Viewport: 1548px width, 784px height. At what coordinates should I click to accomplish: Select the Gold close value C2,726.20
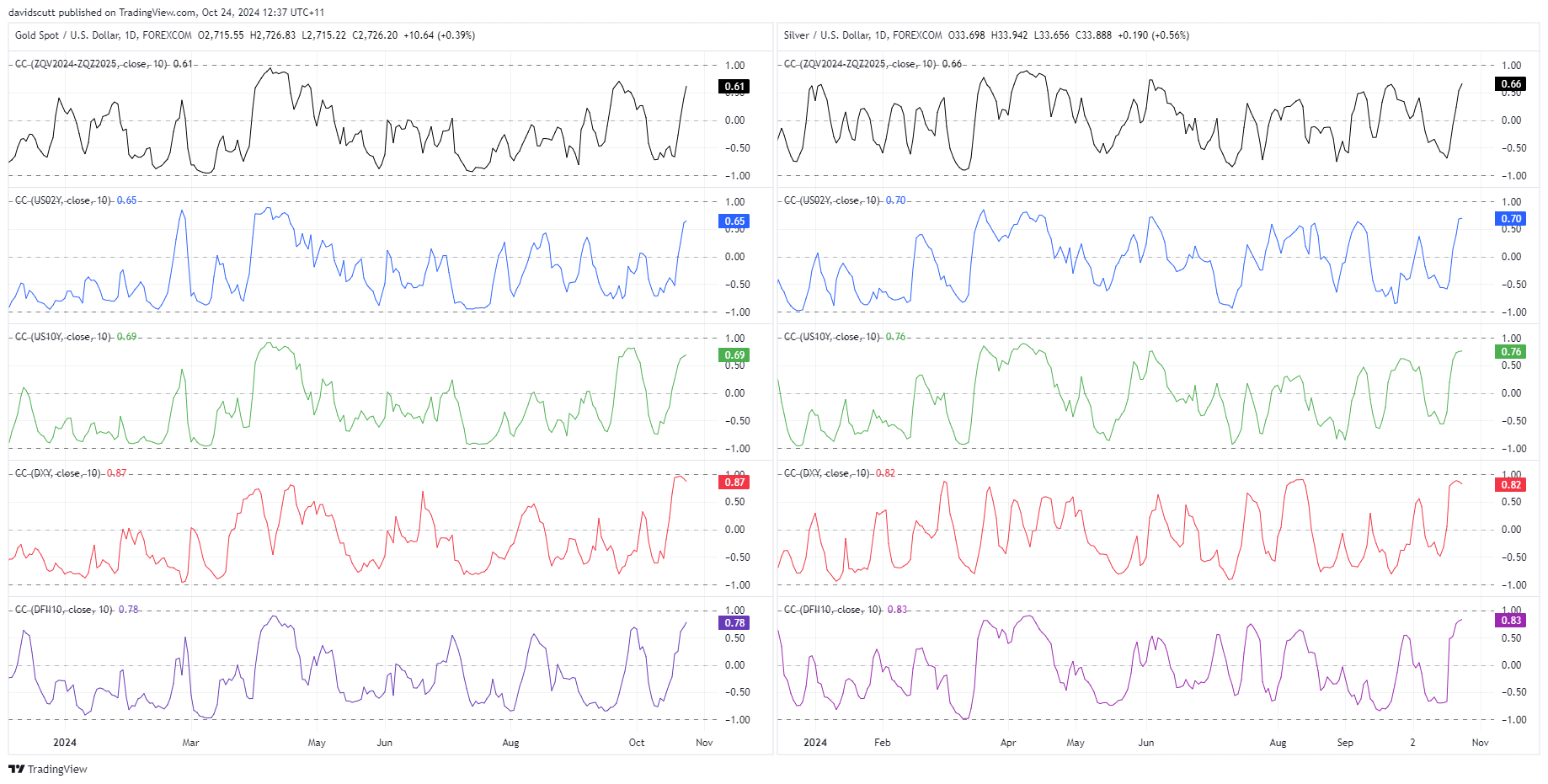[375, 35]
